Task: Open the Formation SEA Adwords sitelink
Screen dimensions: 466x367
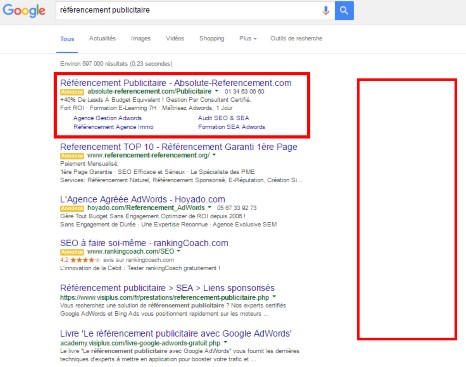Action: pyautogui.click(x=231, y=127)
